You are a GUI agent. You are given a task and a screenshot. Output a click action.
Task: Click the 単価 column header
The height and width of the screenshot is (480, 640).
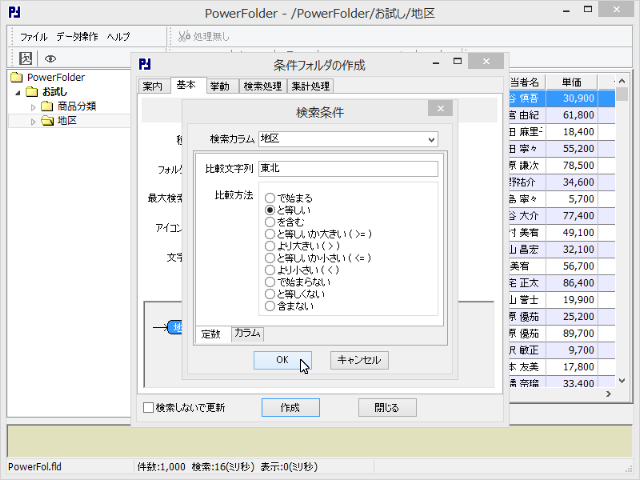[x=571, y=82]
